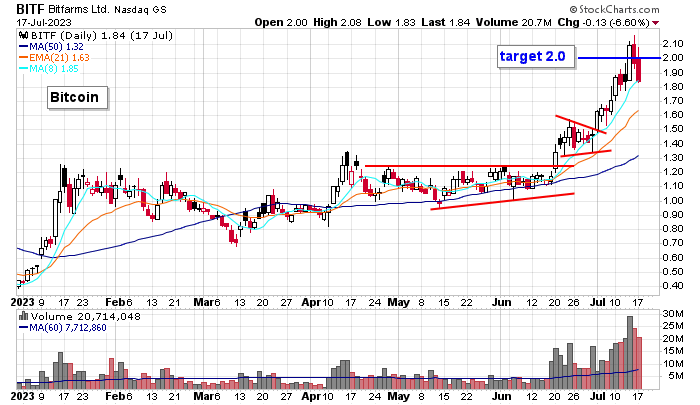Click the 1.30 price axis label

coord(673,158)
